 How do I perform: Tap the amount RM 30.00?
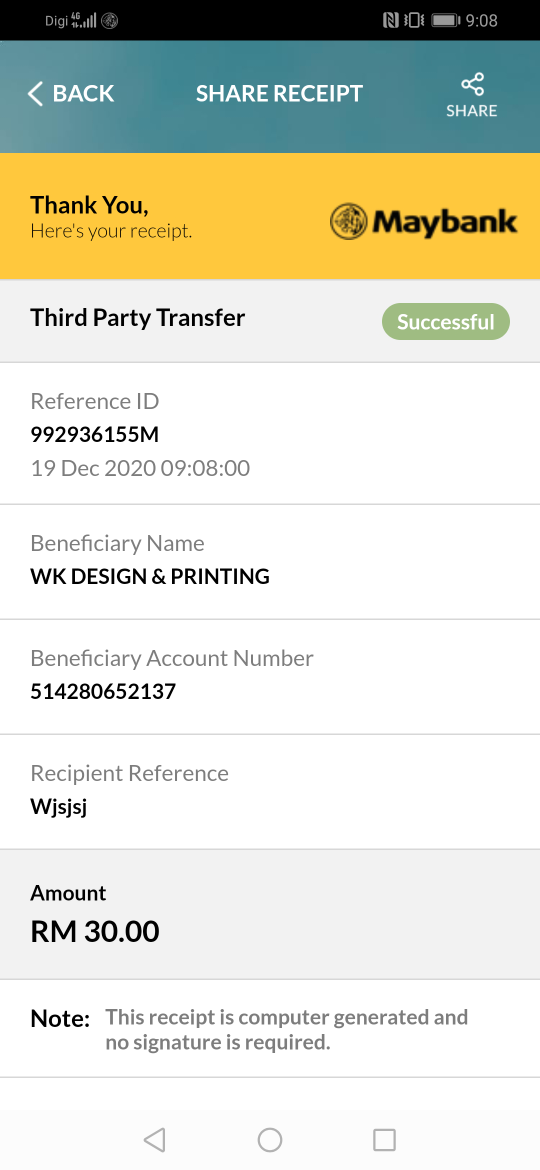[x=95, y=931]
